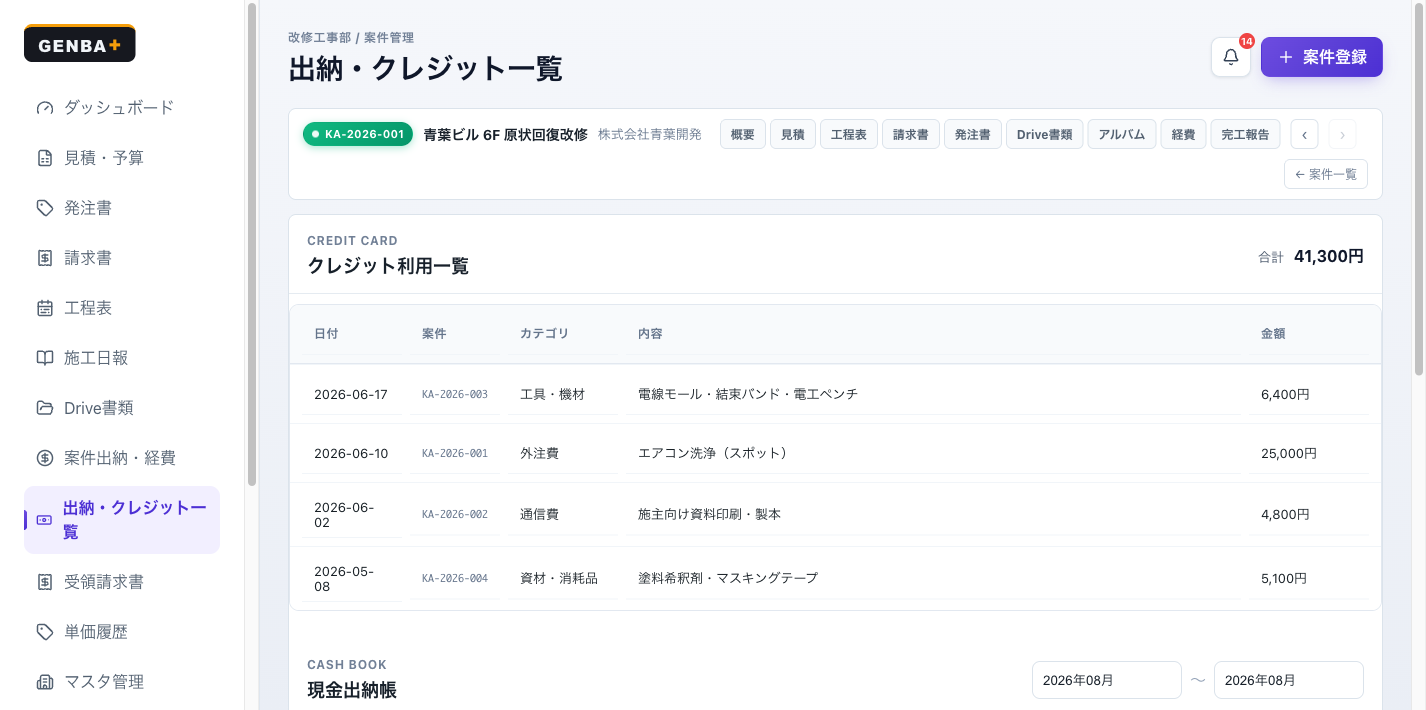Click the カテゴリ column header
The height and width of the screenshot is (710, 1426).
click(x=544, y=334)
